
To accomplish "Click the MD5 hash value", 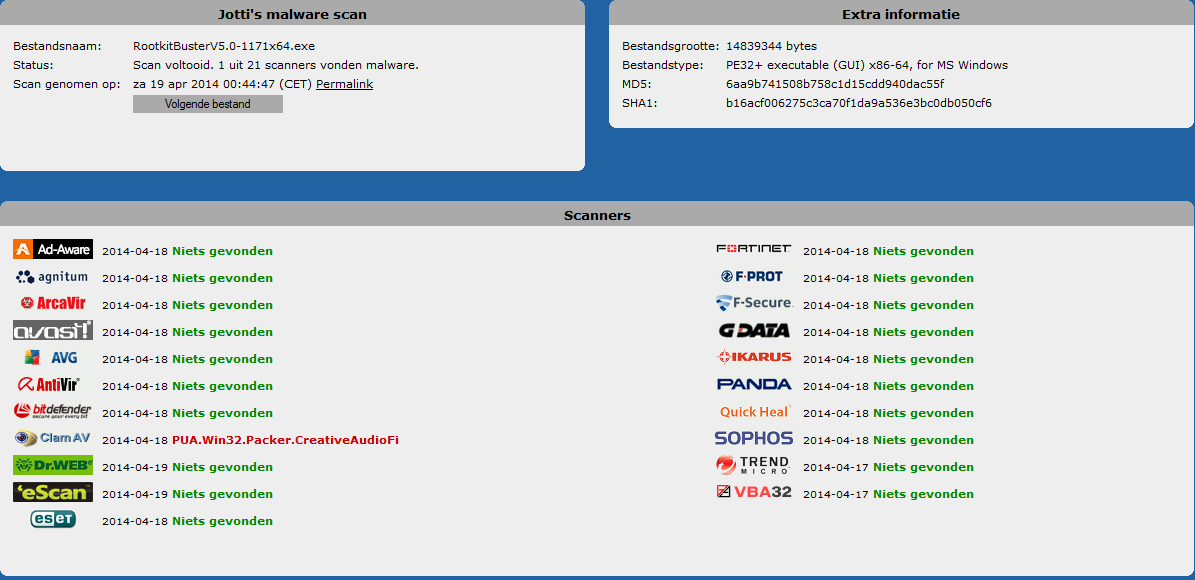I will (x=835, y=84).
